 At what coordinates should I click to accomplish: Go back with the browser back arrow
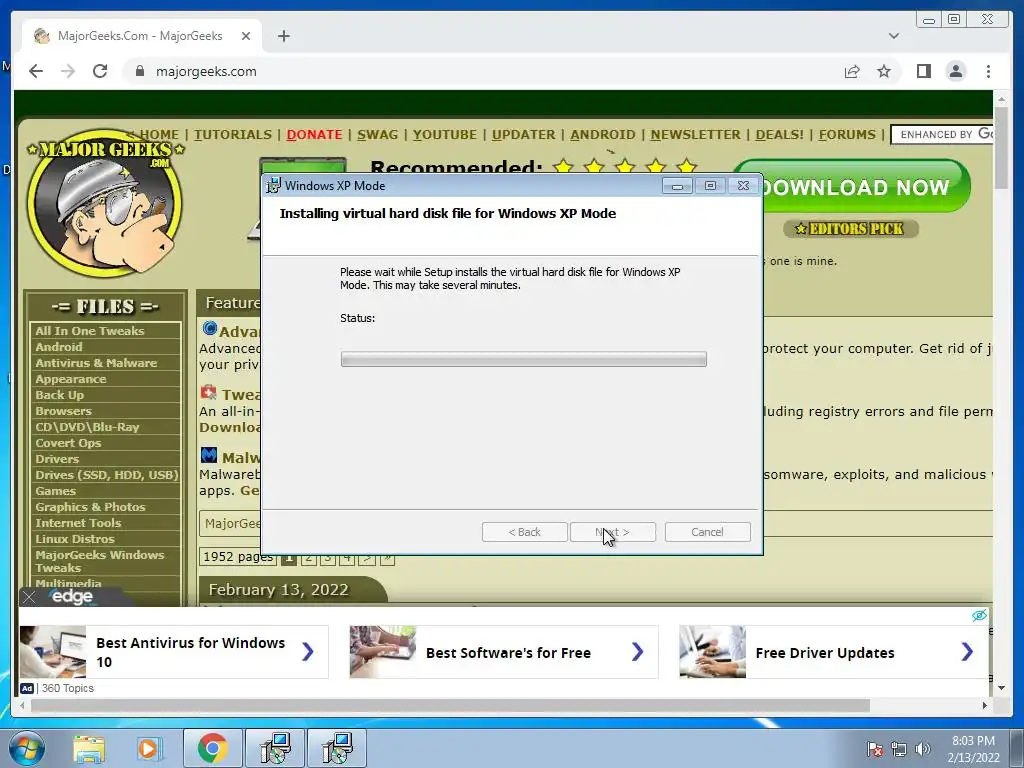(x=36, y=71)
